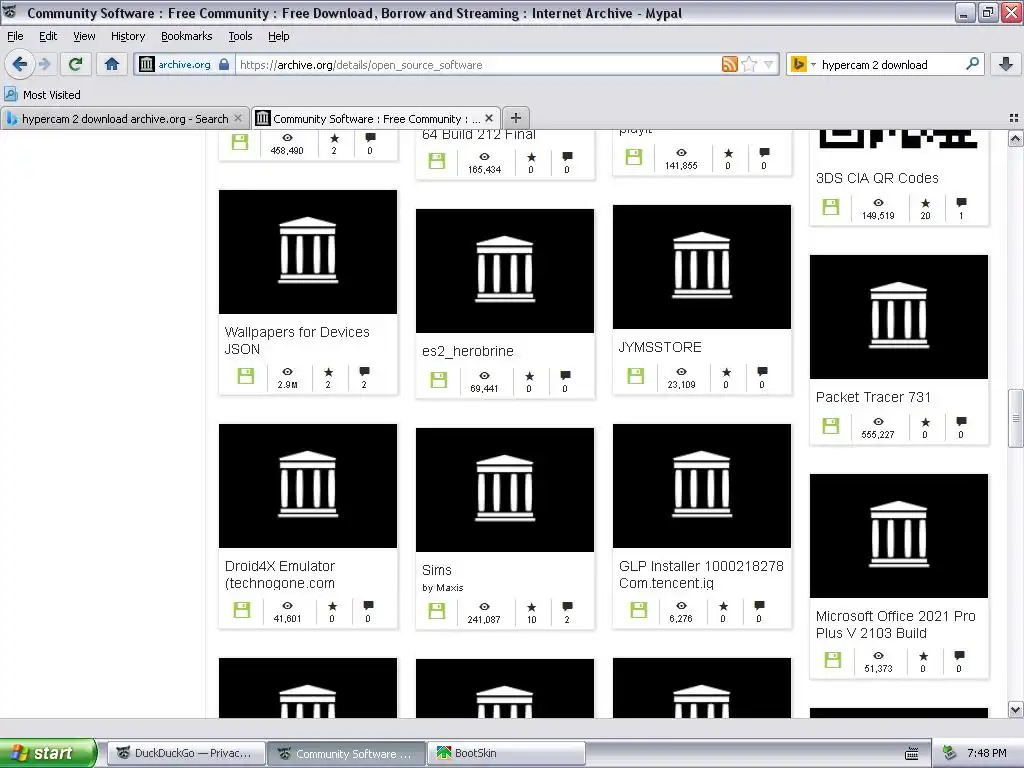Click the URL address field

(477, 64)
